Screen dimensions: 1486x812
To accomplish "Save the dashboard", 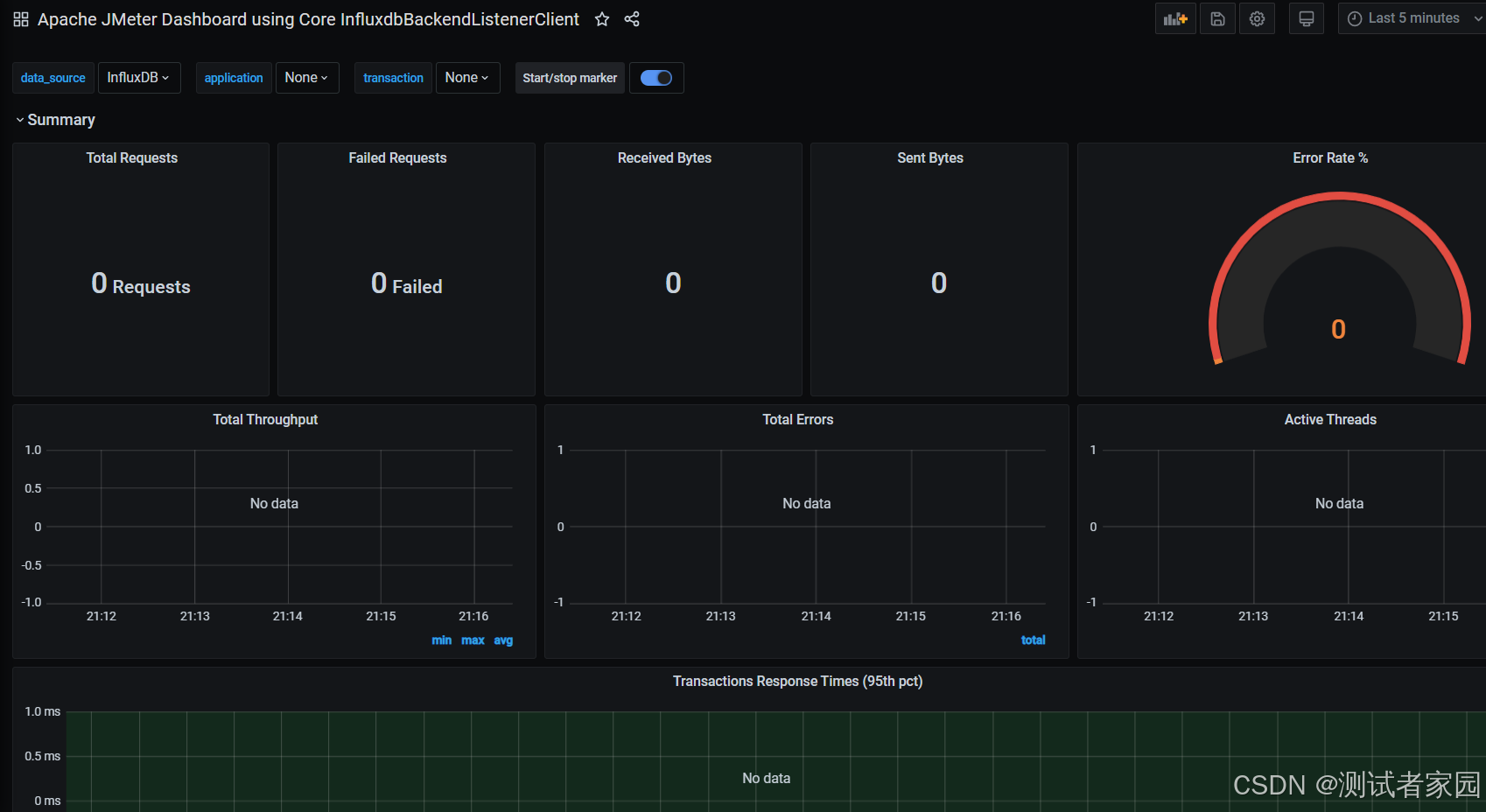I will click(x=1217, y=18).
